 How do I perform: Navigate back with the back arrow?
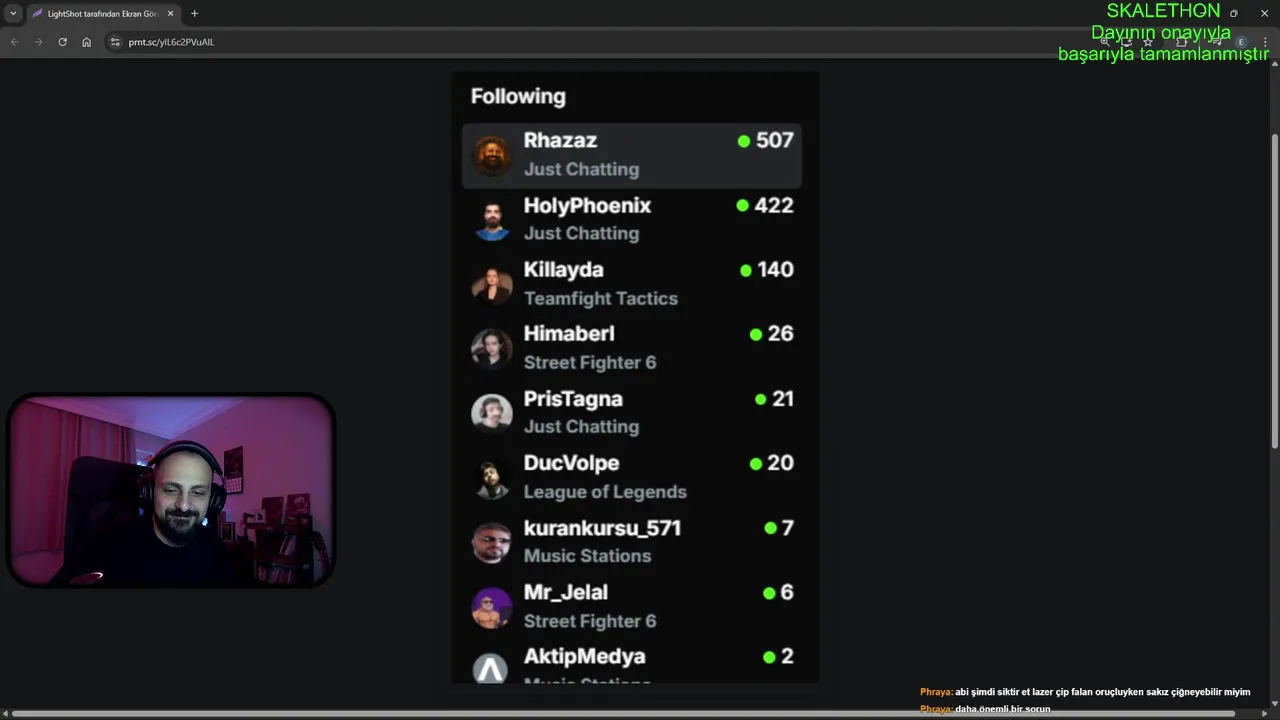tap(14, 42)
